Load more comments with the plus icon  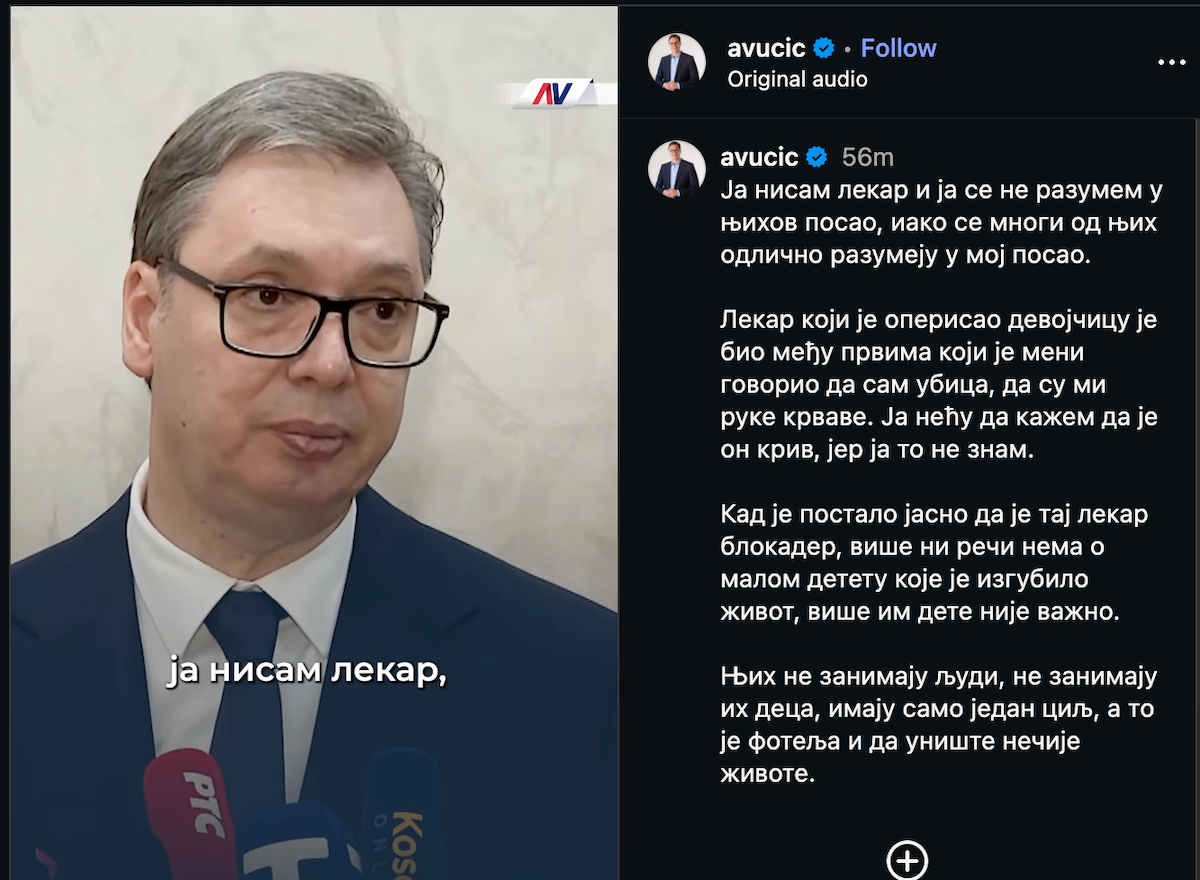(x=908, y=860)
